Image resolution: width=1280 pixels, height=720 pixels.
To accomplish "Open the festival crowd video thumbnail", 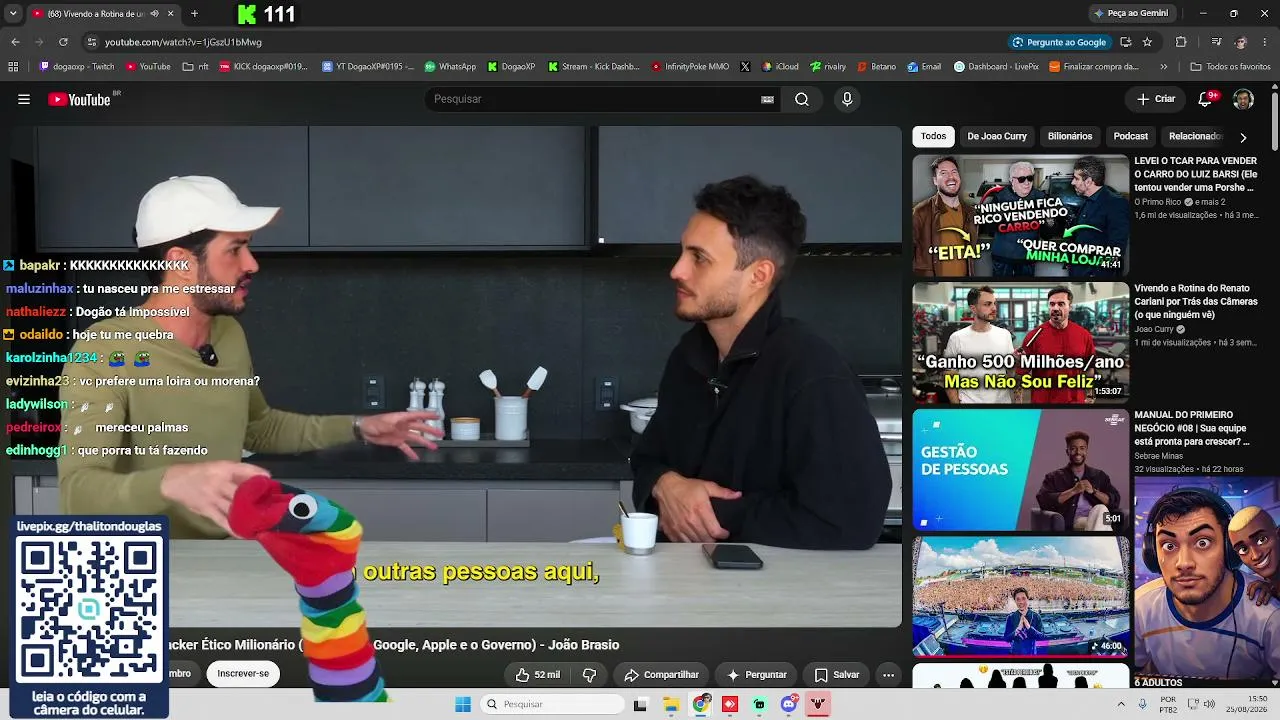I will [x=1020, y=596].
